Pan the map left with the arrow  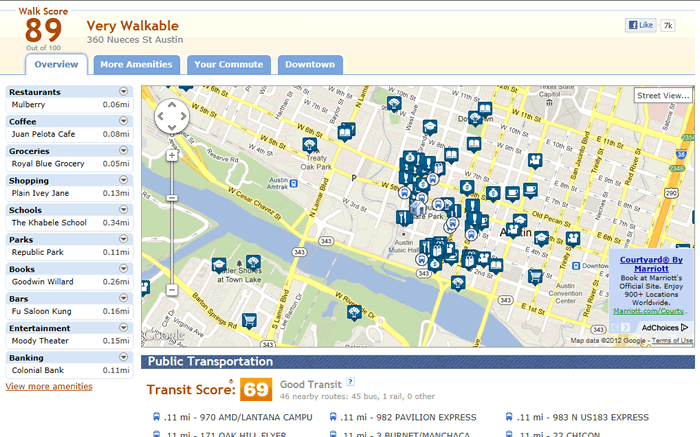[161, 116]
